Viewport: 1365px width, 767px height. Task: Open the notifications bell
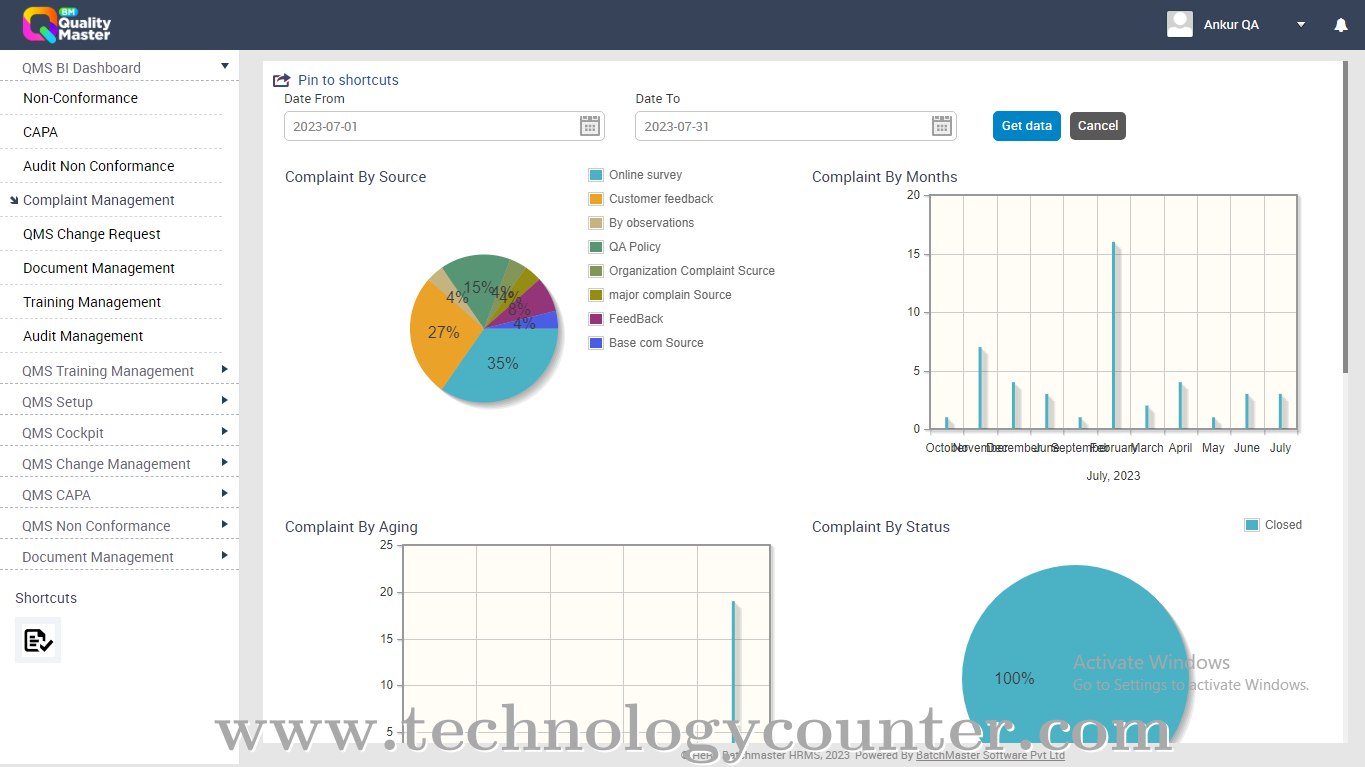point(1341,25)
